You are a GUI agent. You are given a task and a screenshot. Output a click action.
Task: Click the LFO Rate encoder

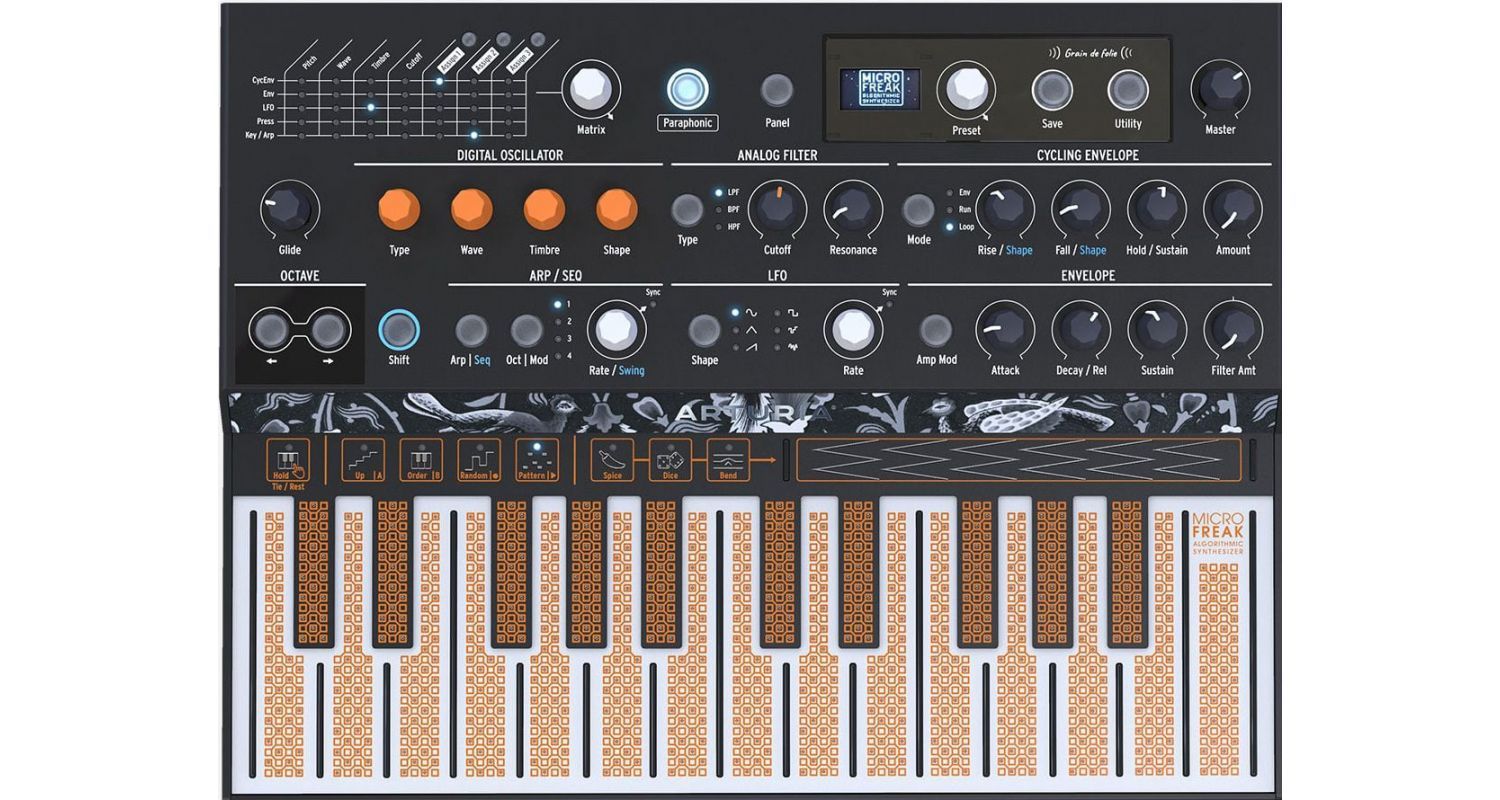pos(852,329)
